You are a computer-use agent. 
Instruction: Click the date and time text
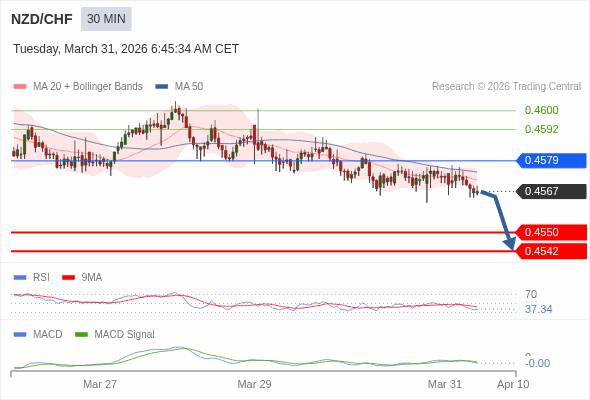[126, 49]
